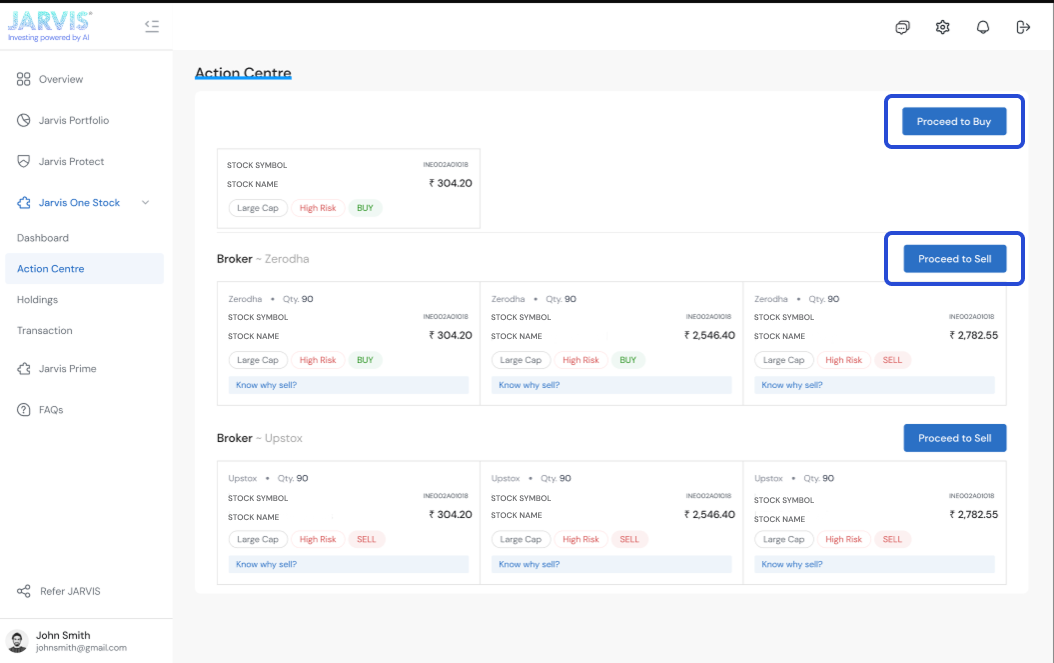Click the Broker ~ Zerodha heading
This screenshot has width=1054, height=663.
263,259
